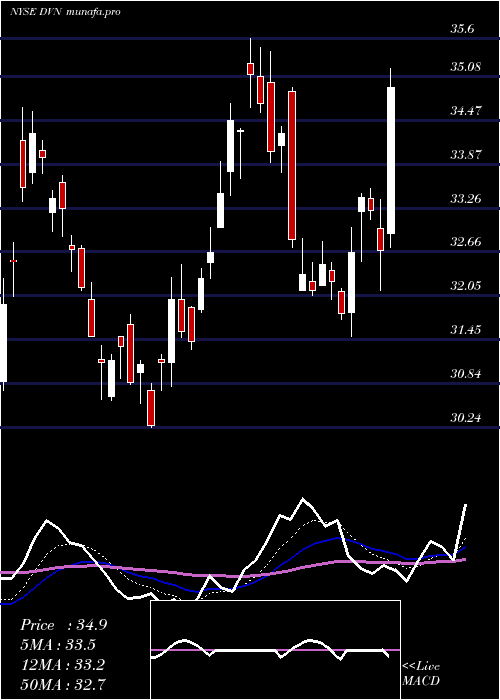The height and width of the screenshot is (700, 500).
Task: Click the 34.47 price axis label
Action: click(x=465, y=111)
